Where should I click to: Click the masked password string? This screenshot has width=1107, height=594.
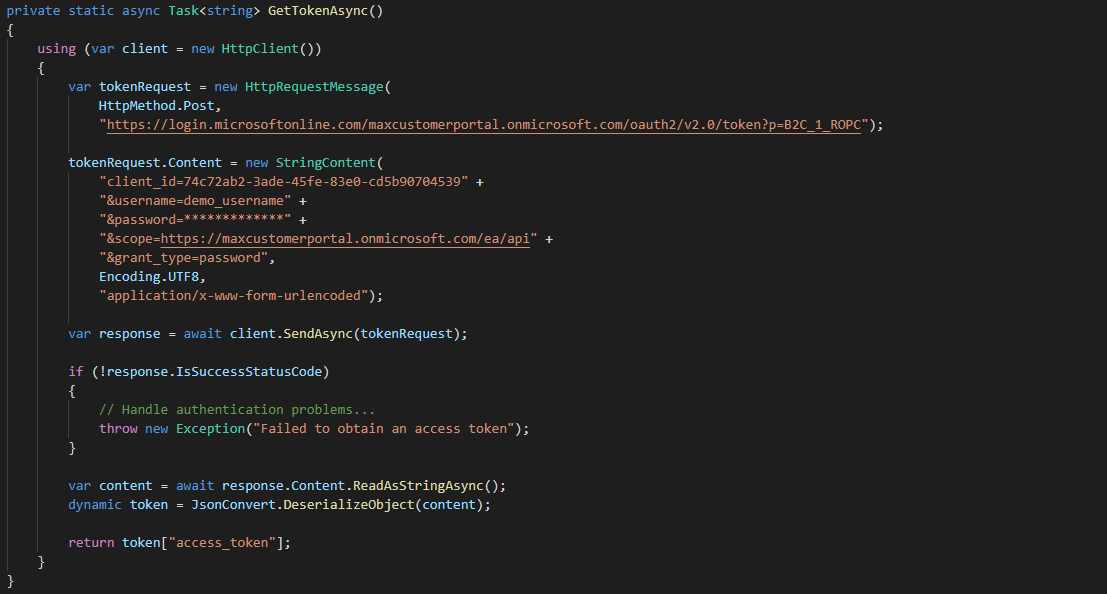point(195,220)
